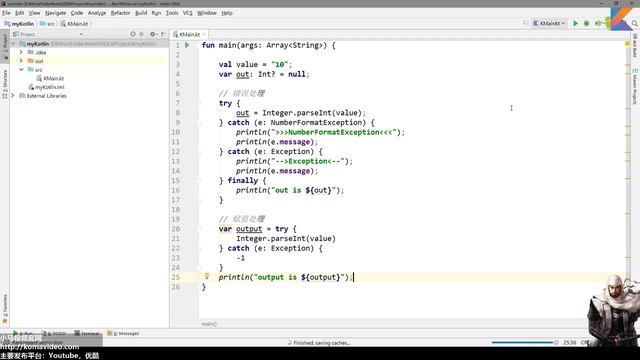Open the Maven Projects side panel
This screenshot has width=640, height=360.
click(x=635, y=87)
